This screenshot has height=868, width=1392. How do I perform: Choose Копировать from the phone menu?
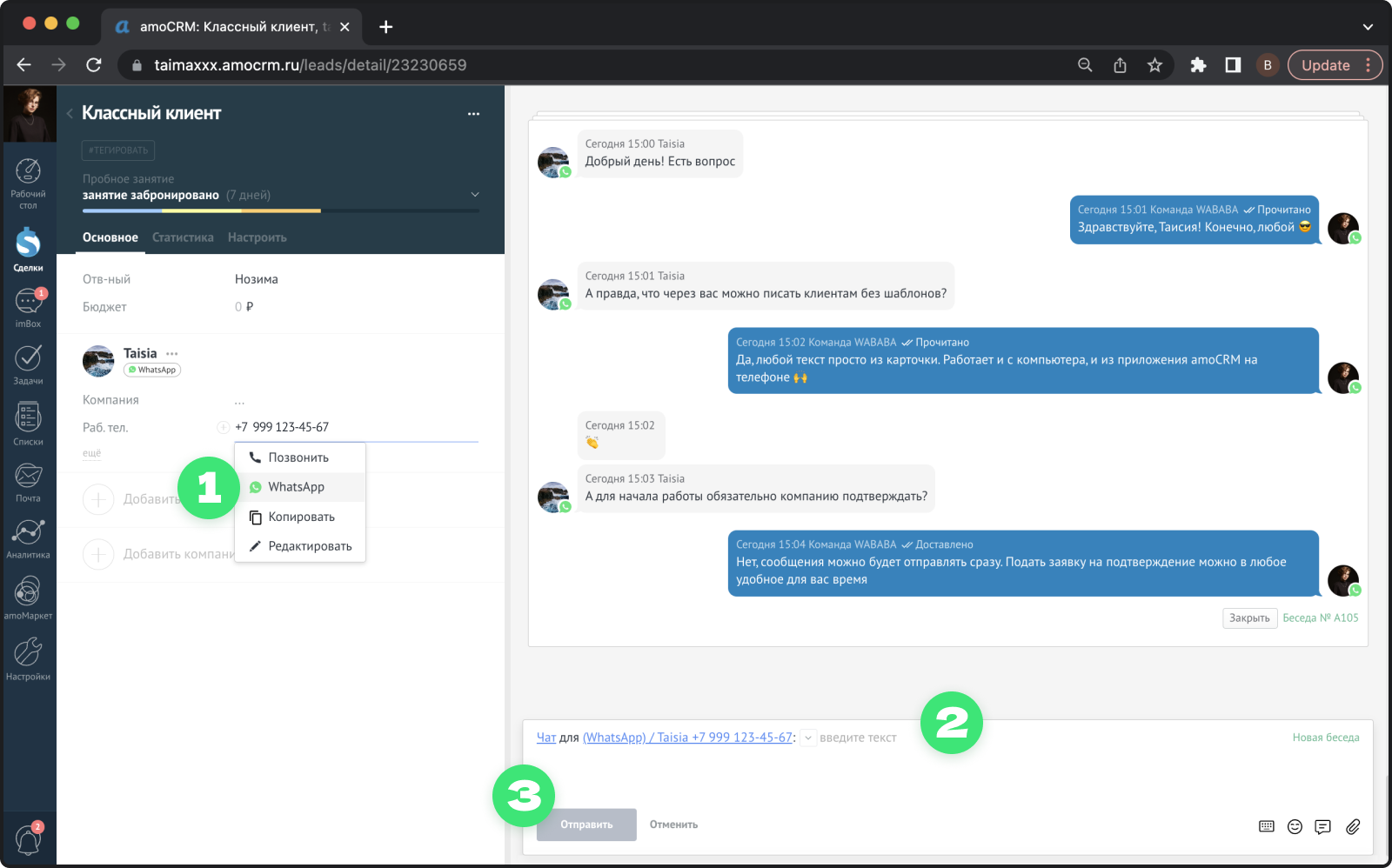click(x=300, y=517)
